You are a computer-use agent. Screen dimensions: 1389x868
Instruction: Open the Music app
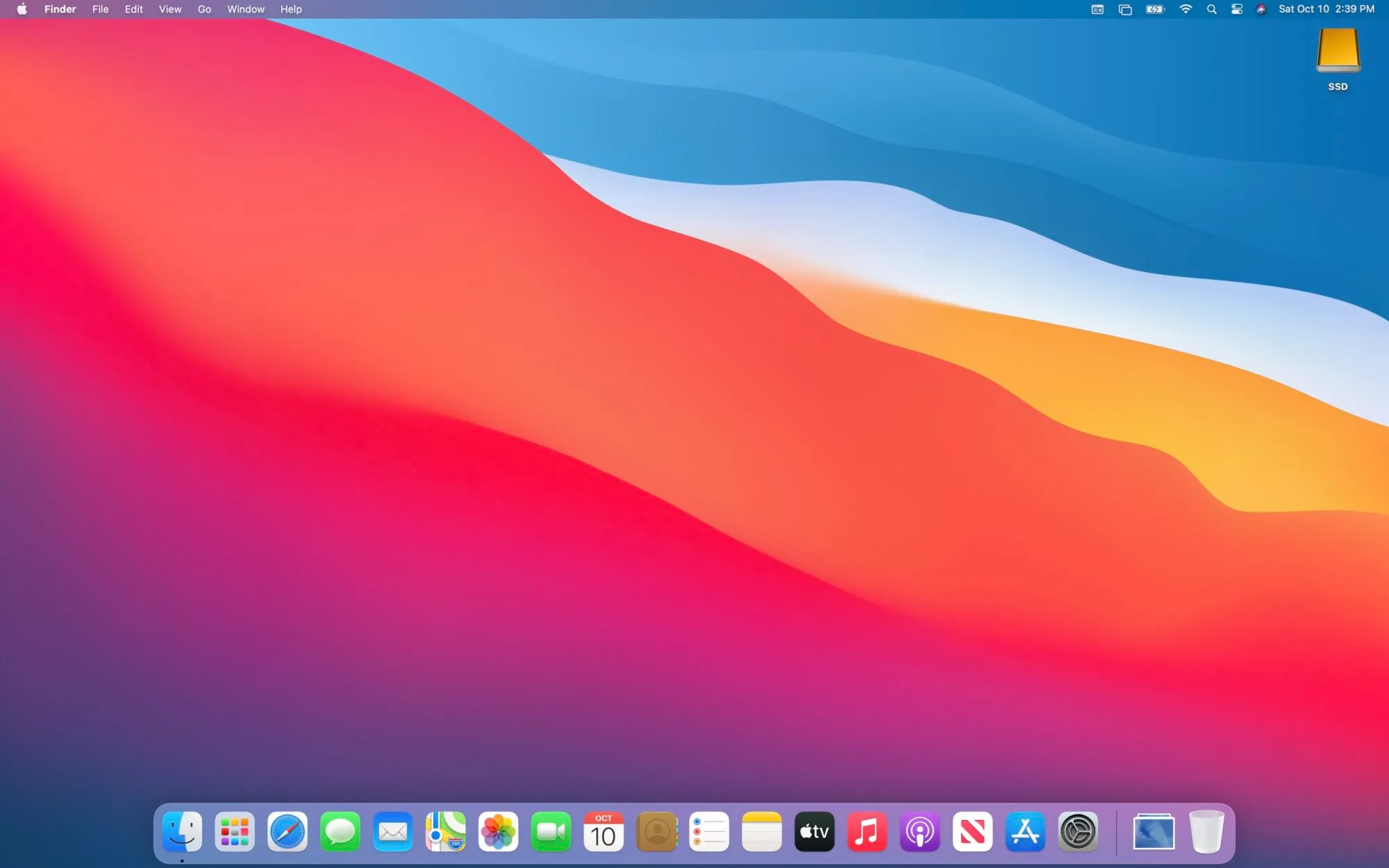point(868,831)
